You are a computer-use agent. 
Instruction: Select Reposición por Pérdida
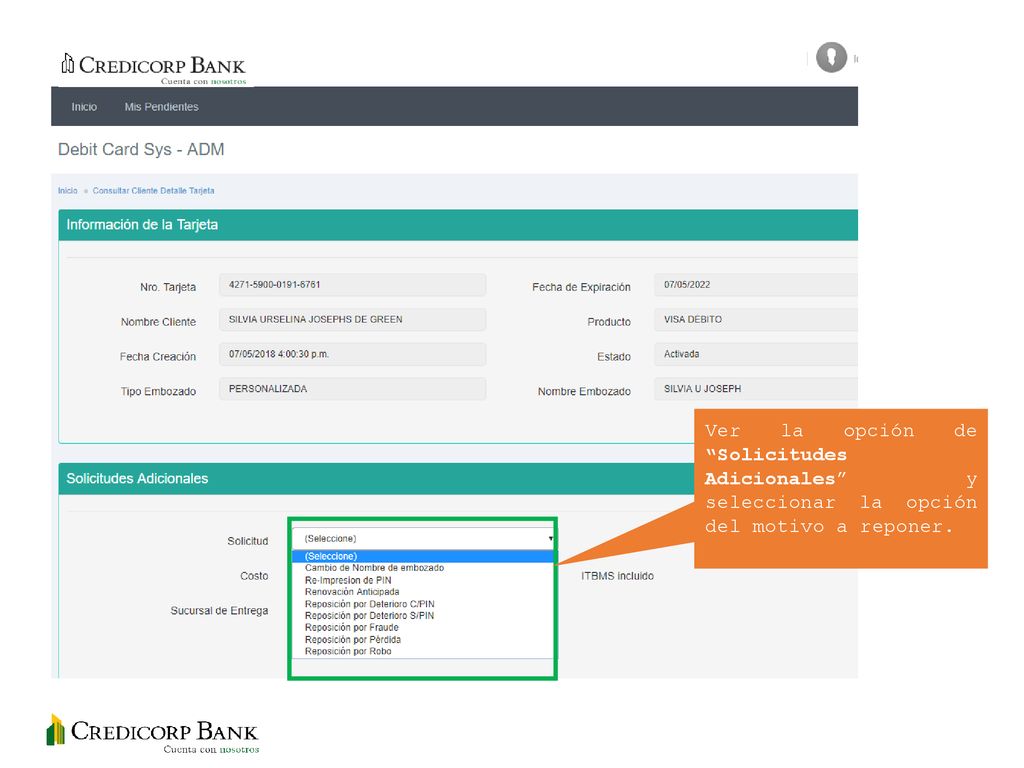pyautogui.click(x=353, y=639)
